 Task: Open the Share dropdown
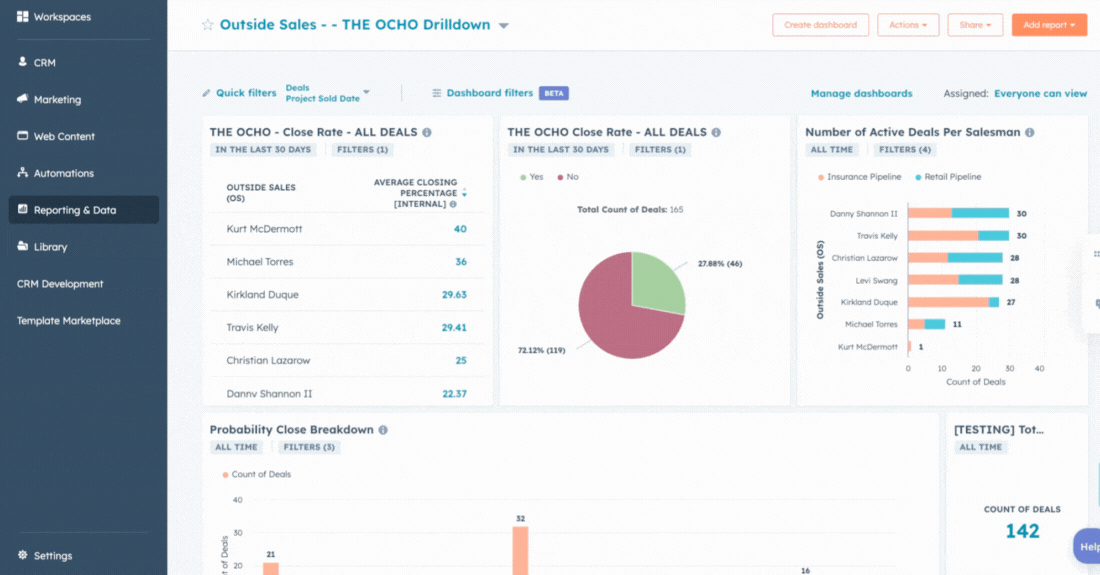pos(975,25)
